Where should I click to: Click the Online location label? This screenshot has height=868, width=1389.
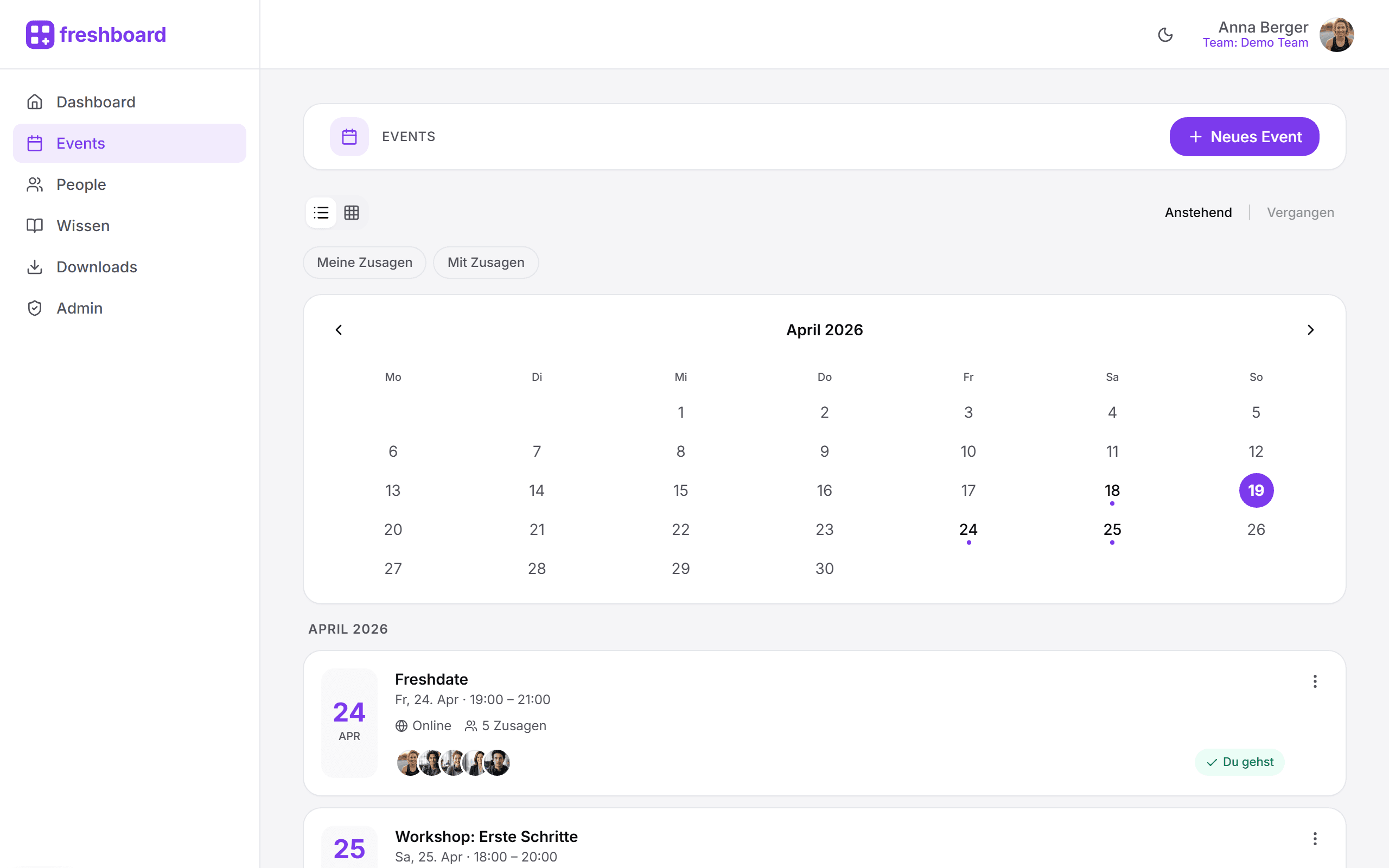432,726
